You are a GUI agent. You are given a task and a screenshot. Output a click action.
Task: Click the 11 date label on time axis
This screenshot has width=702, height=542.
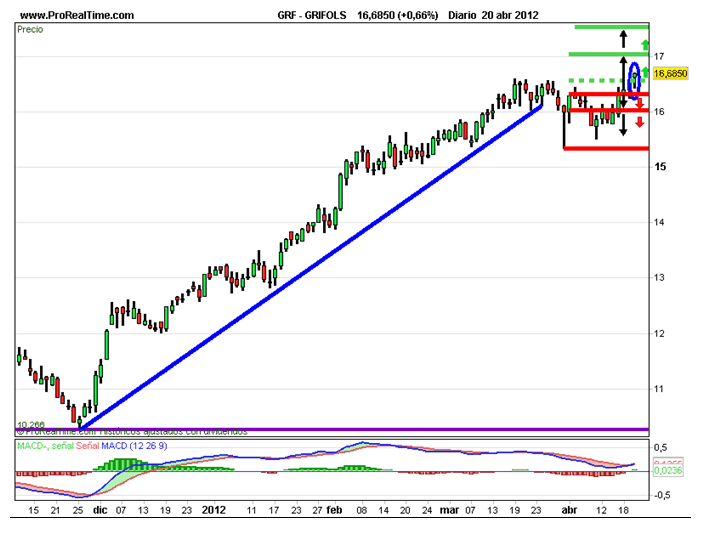(252, 510)
